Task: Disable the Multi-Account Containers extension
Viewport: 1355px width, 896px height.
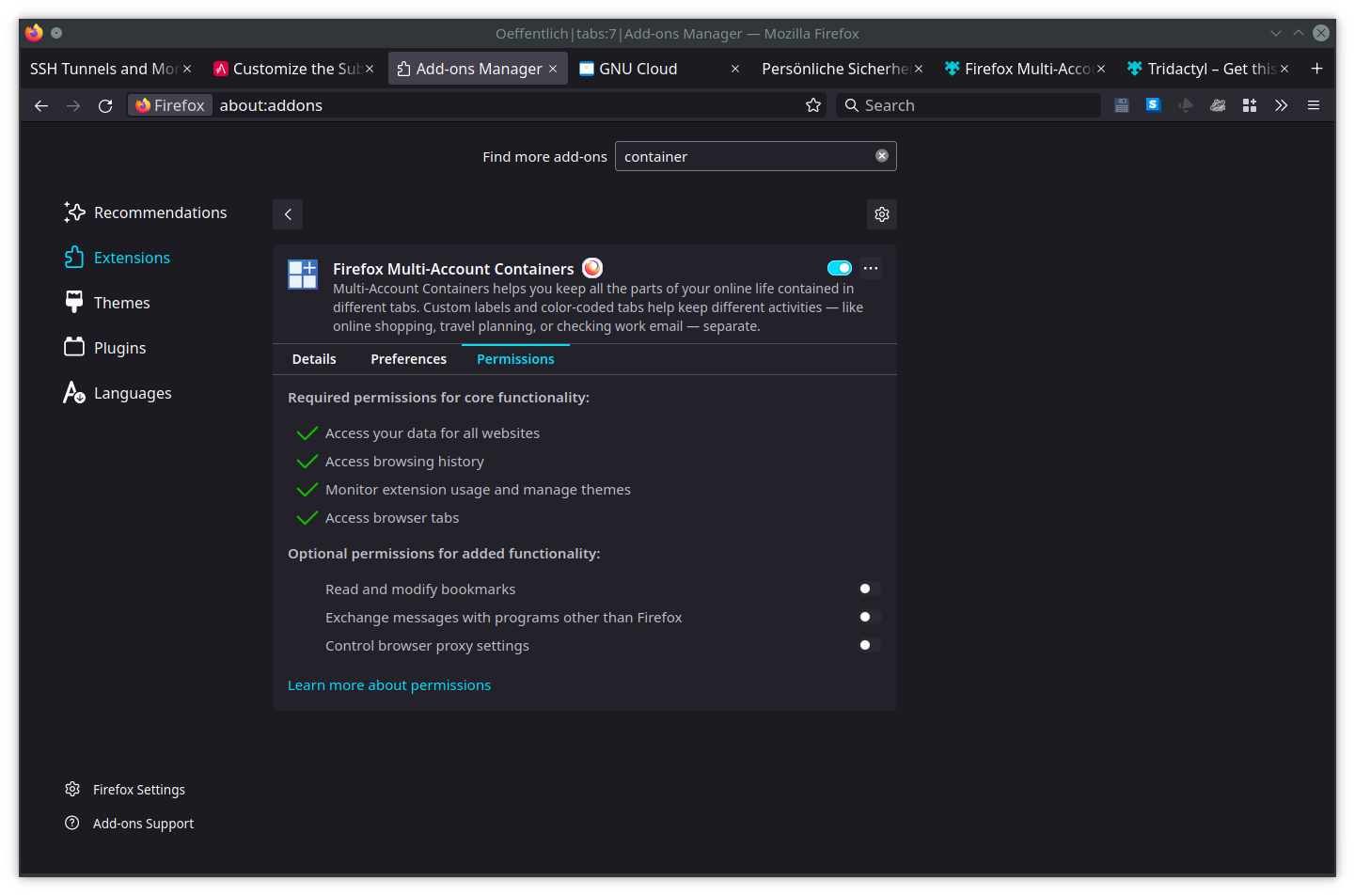Action: (x=839, y=267)
